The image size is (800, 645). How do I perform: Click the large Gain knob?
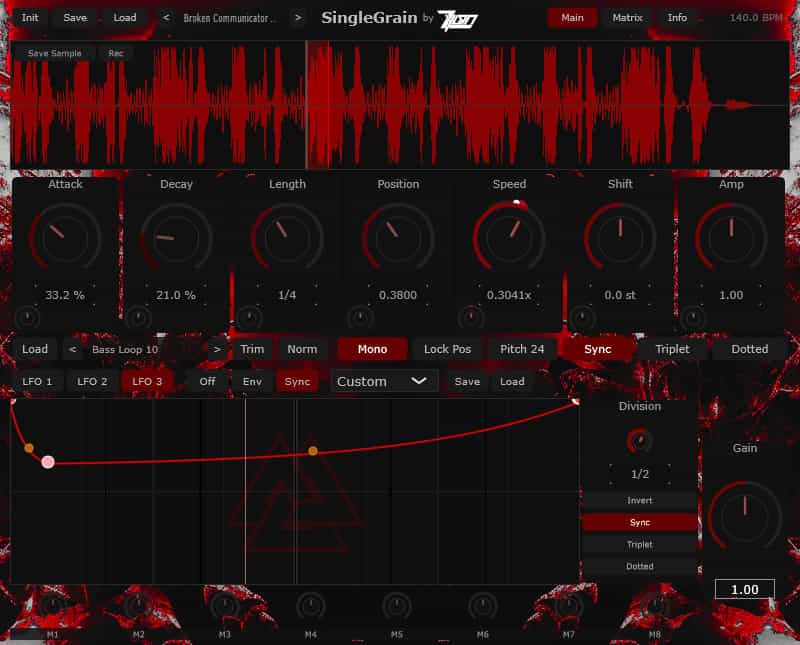tap(745, 516)
